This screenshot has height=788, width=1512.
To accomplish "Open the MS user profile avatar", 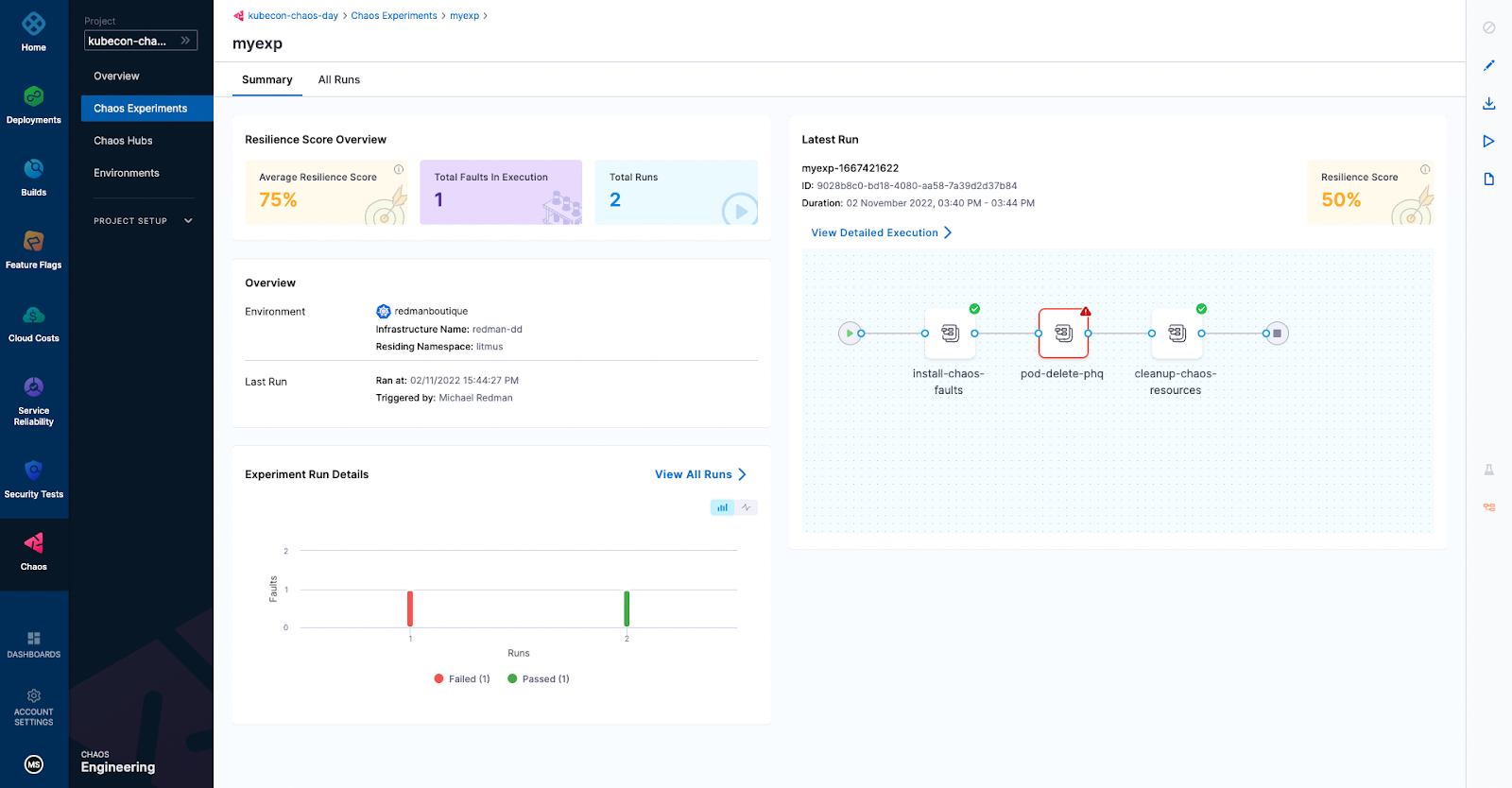I will [34, 764].
